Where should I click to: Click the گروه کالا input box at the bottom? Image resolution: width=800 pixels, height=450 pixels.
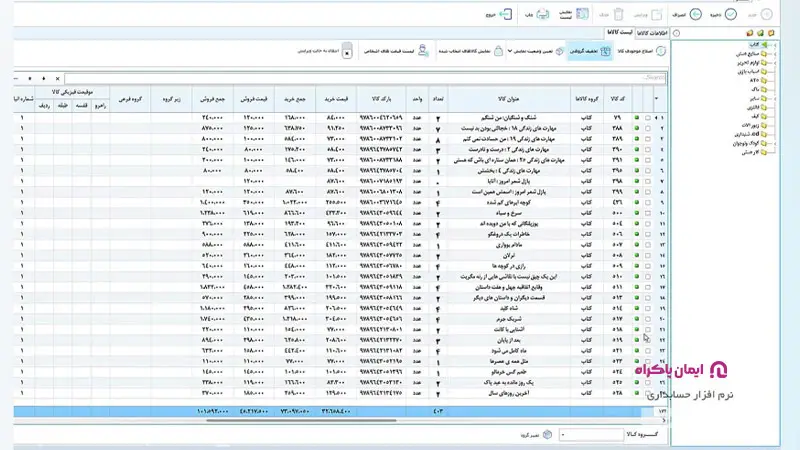pos(591,435)
